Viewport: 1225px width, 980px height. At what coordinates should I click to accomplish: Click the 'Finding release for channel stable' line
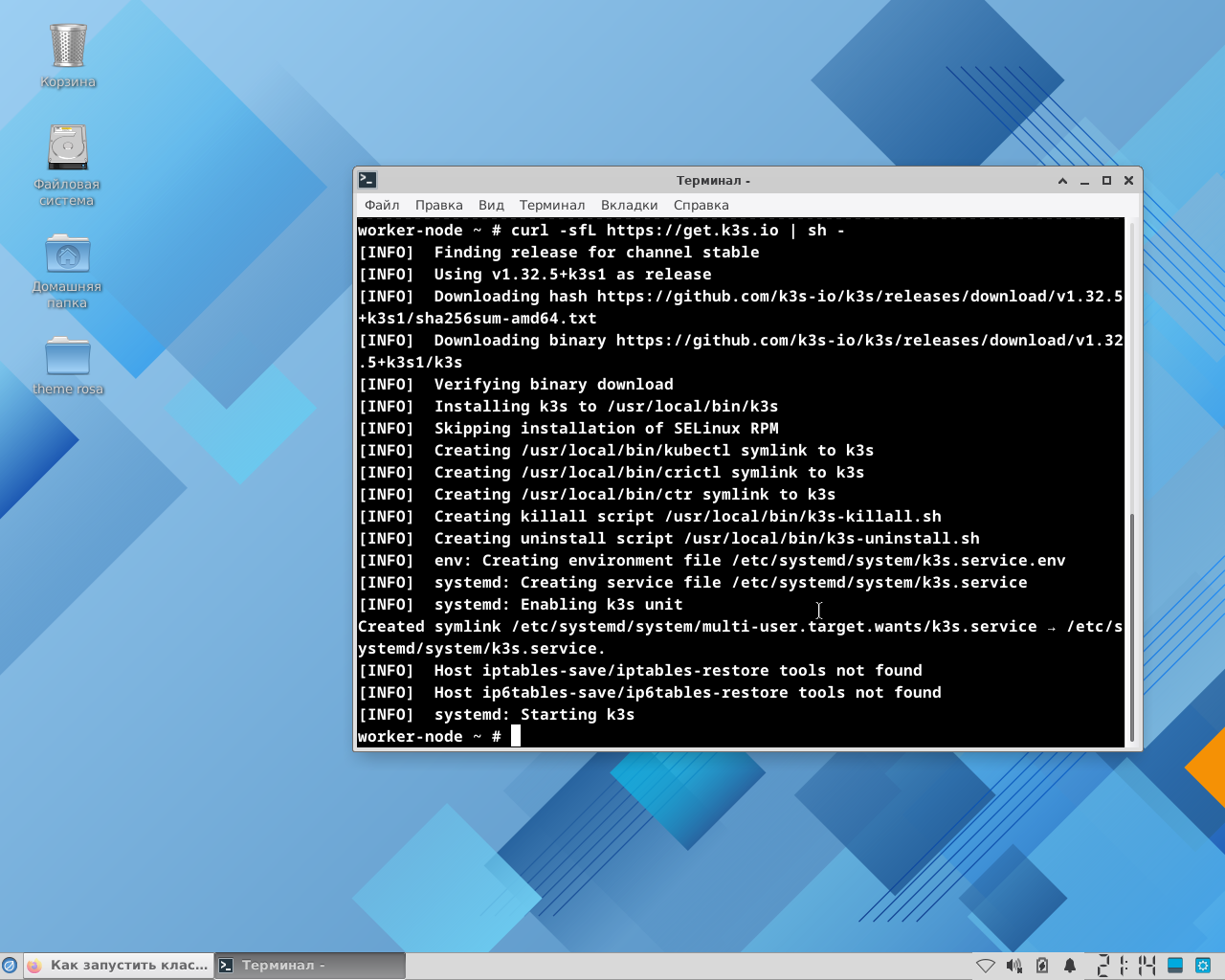(x=596, y=252)
